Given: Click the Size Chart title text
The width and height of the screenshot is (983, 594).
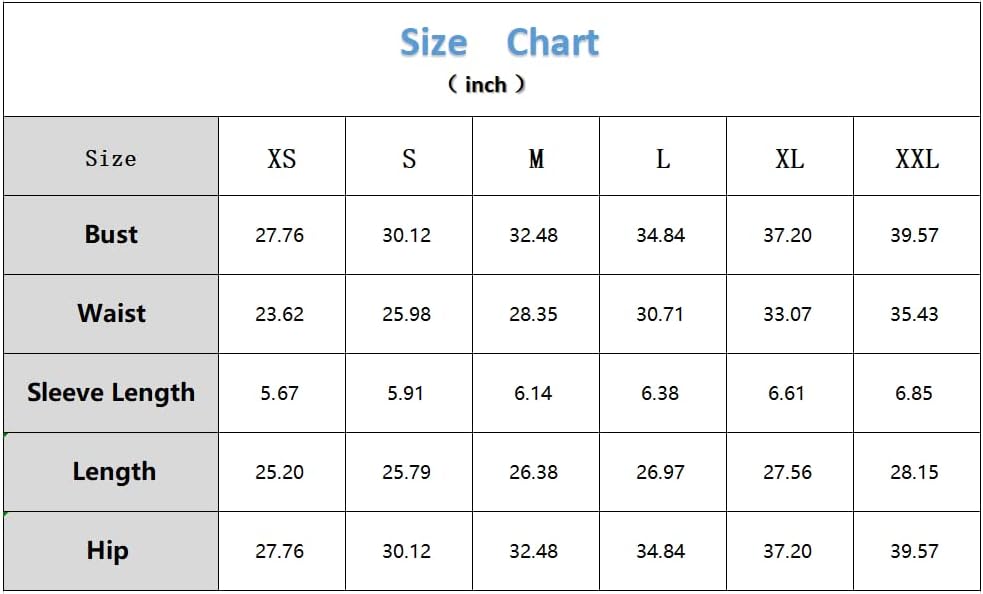Looking at the screenshot, I should click(x=500, y=43).
